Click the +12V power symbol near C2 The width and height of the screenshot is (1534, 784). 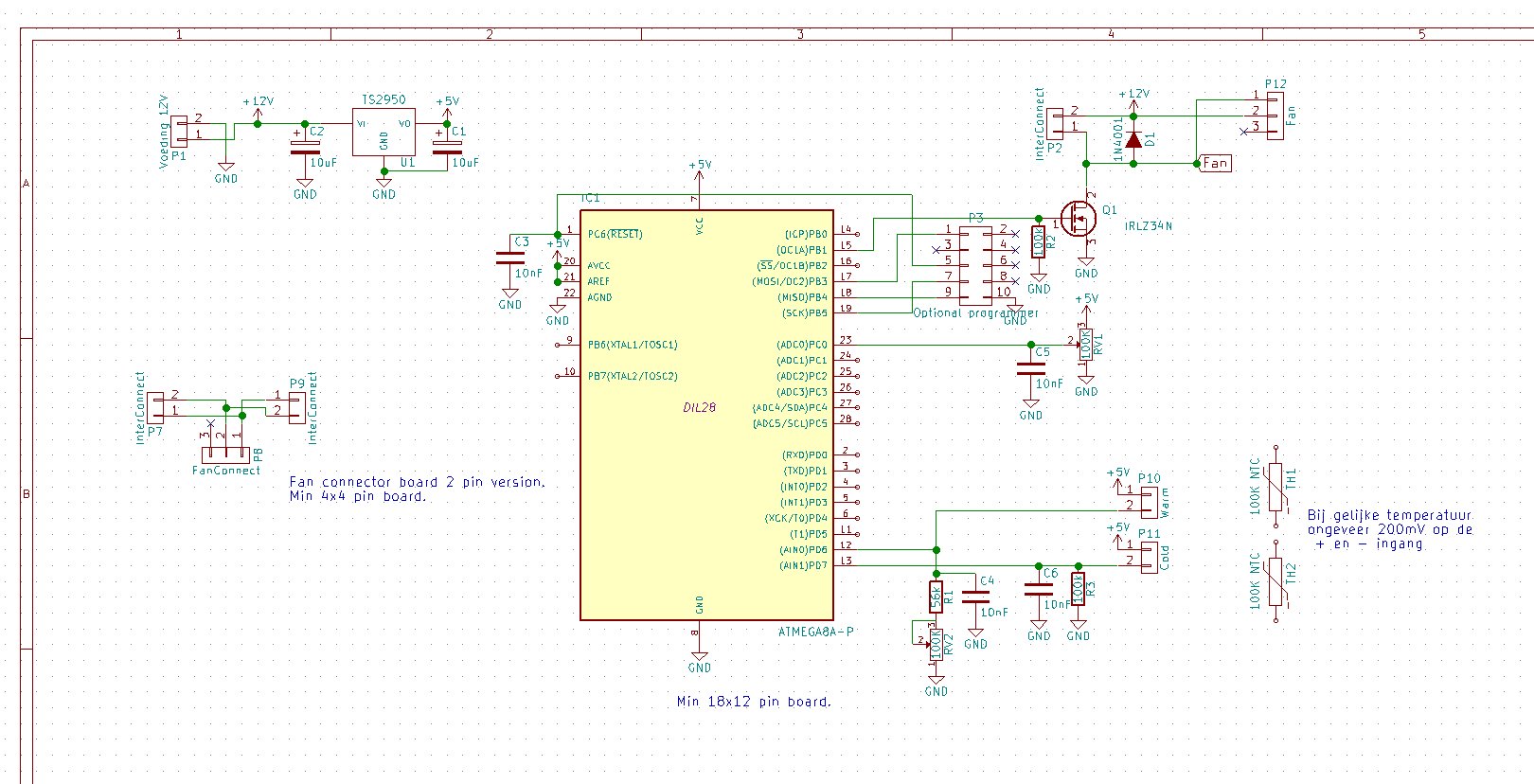pyautogui.click(x=258, y=107)
